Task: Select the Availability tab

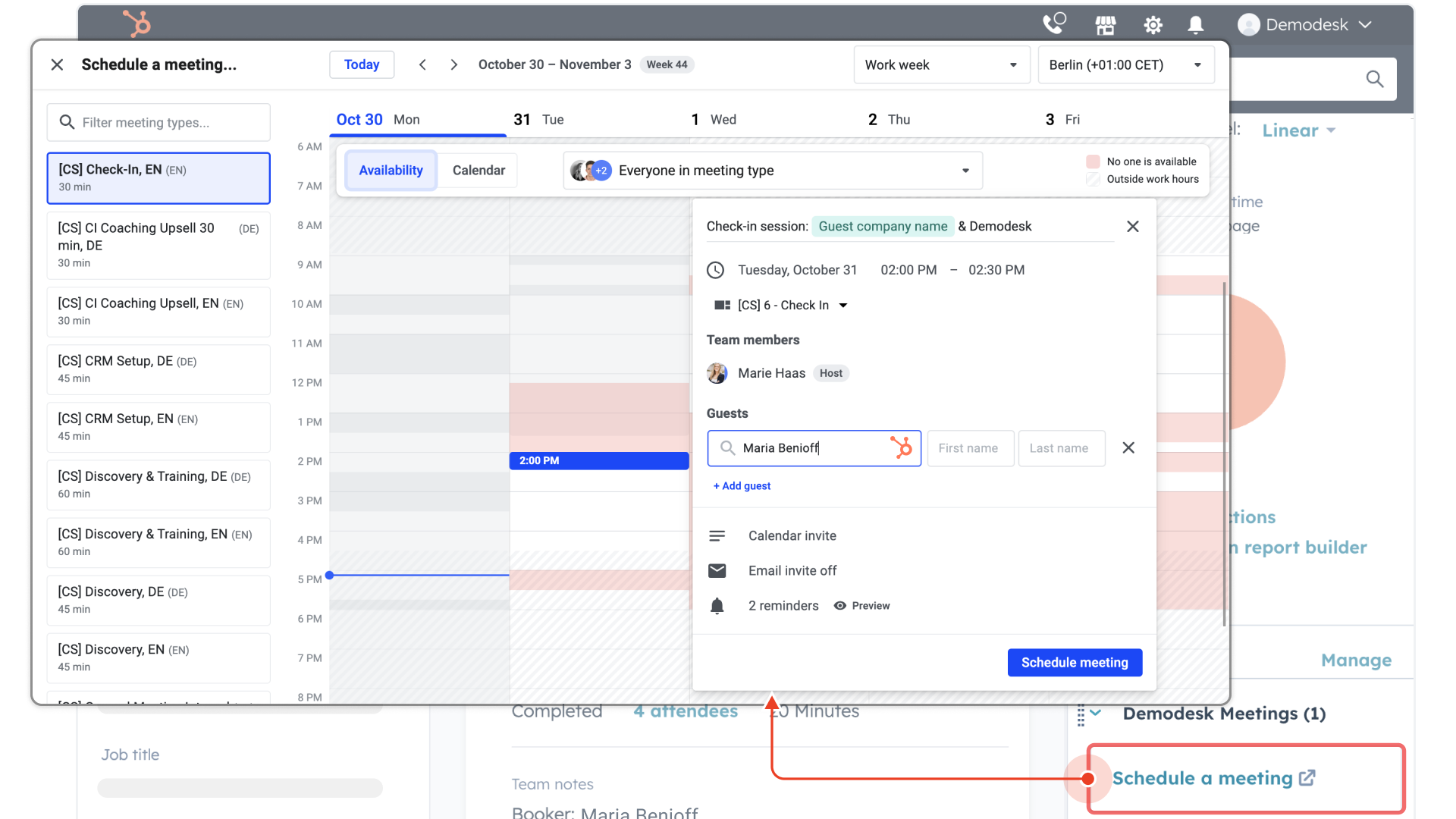Action: [391, 170]
